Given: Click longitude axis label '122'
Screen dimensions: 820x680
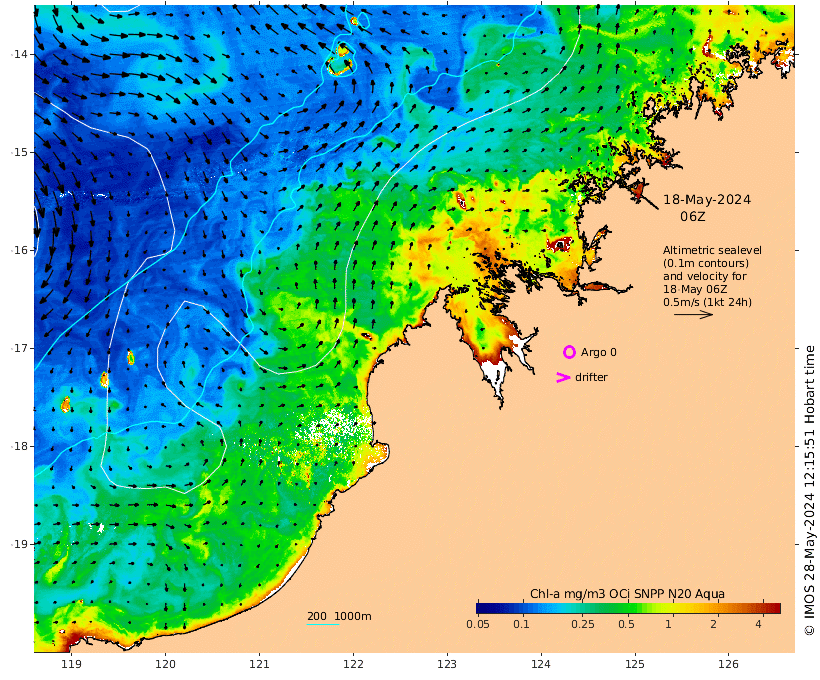Looking at the screenshot, I should click(x=353, y=664).
